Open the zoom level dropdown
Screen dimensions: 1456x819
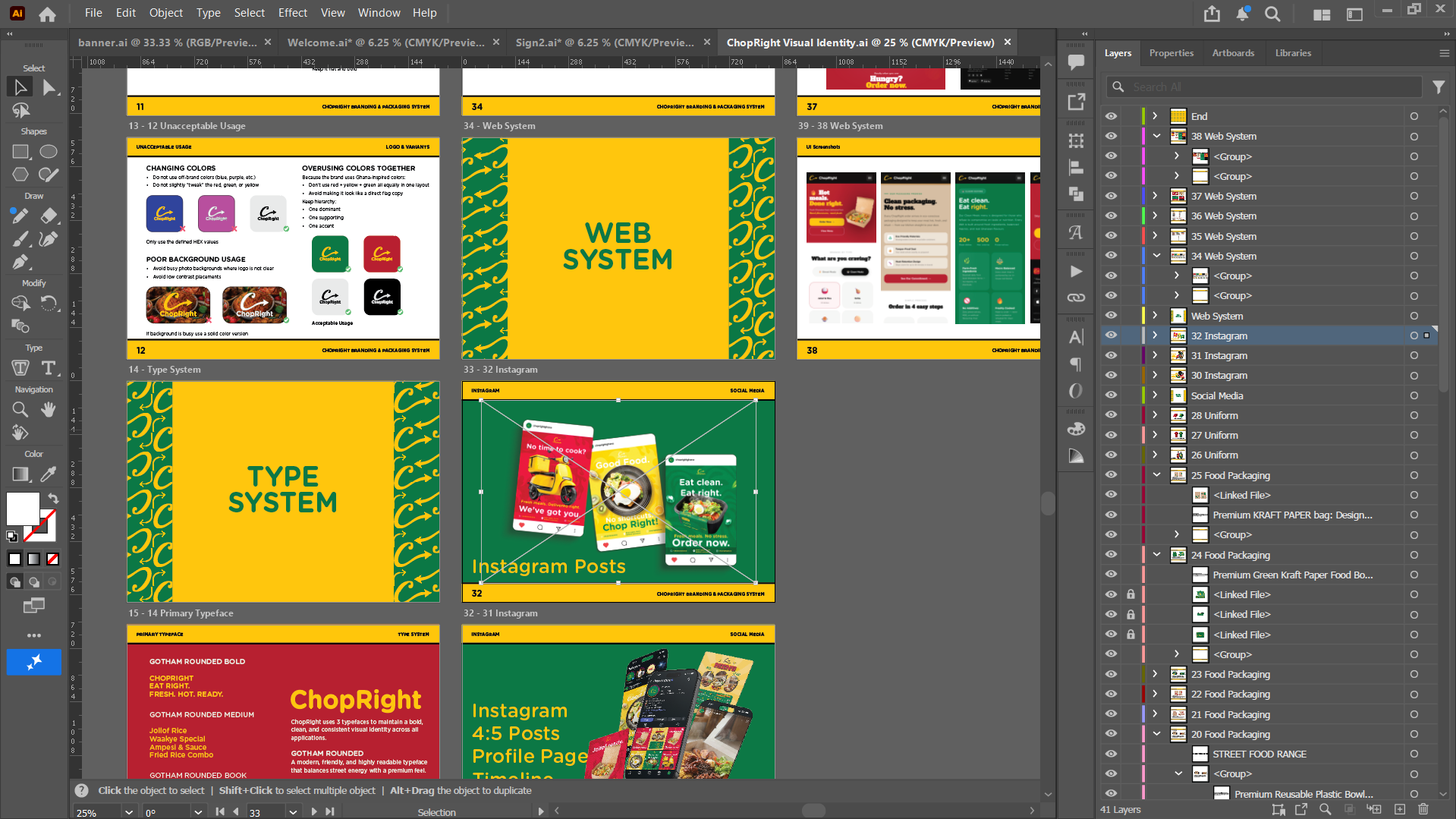coord(129,811)
